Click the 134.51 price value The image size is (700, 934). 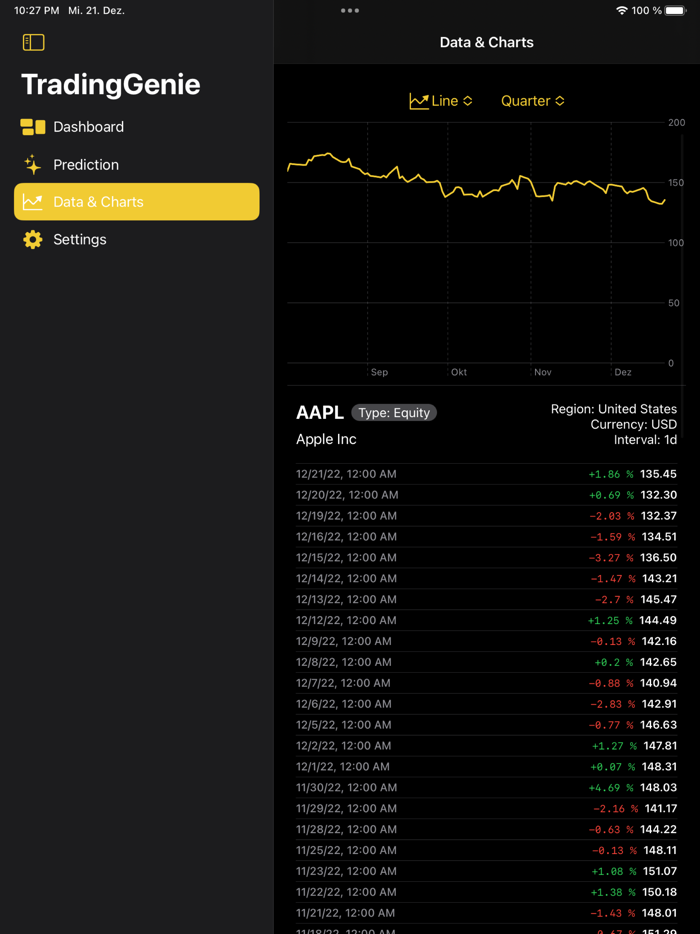pos(659,537)
